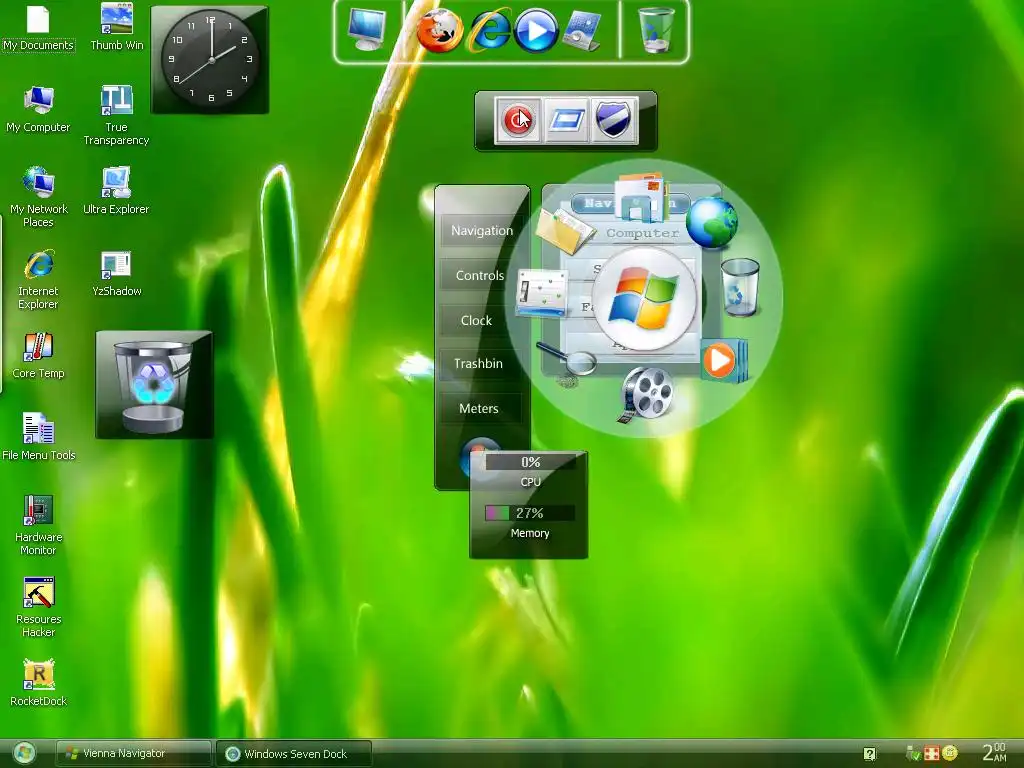Click the large trash bin desktop widget
Image resolution: width=1024 pixels, height=768 pixels.
click(154, 385)
